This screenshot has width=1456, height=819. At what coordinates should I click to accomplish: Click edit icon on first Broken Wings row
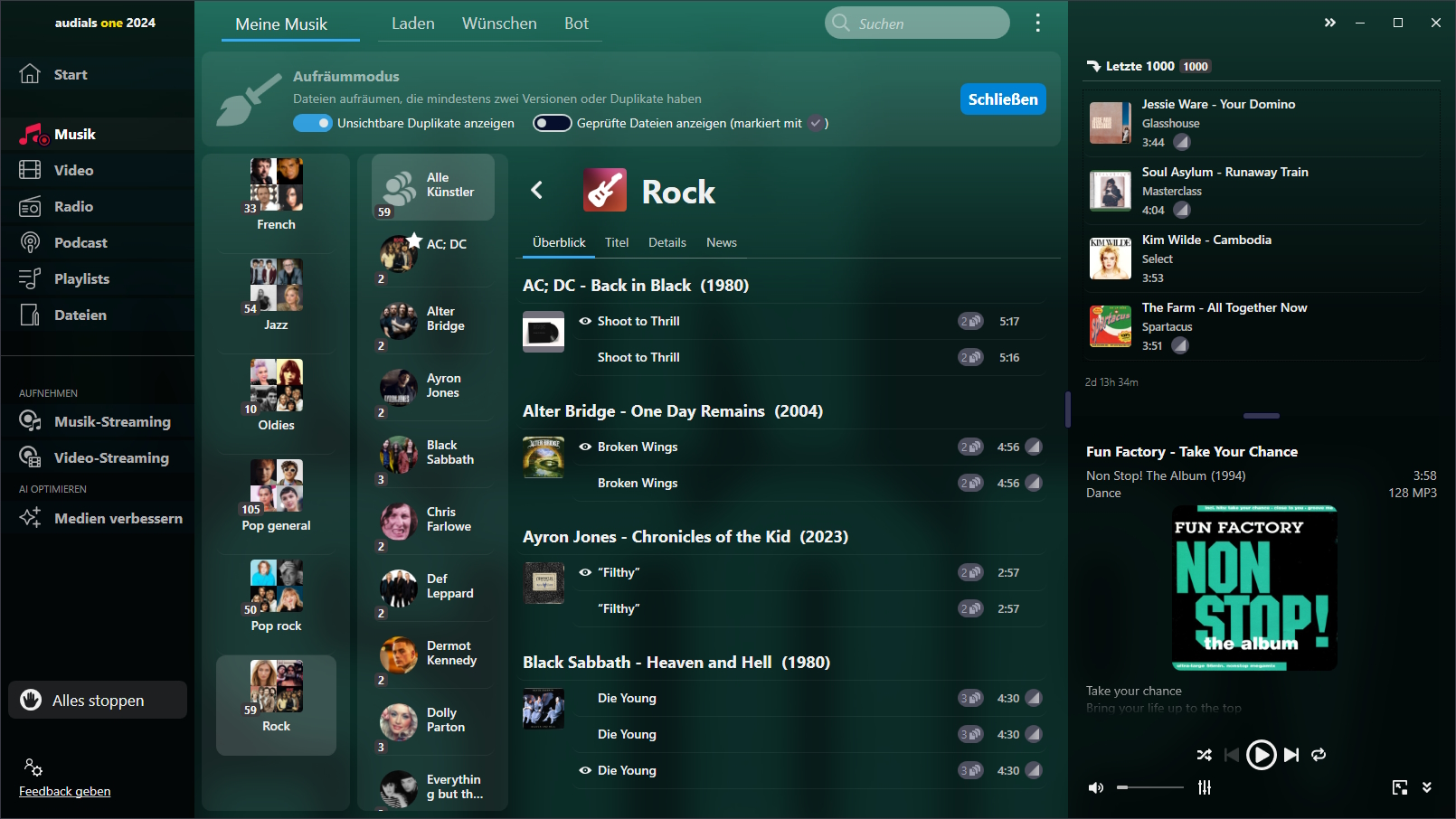[x=1034, y=447]
